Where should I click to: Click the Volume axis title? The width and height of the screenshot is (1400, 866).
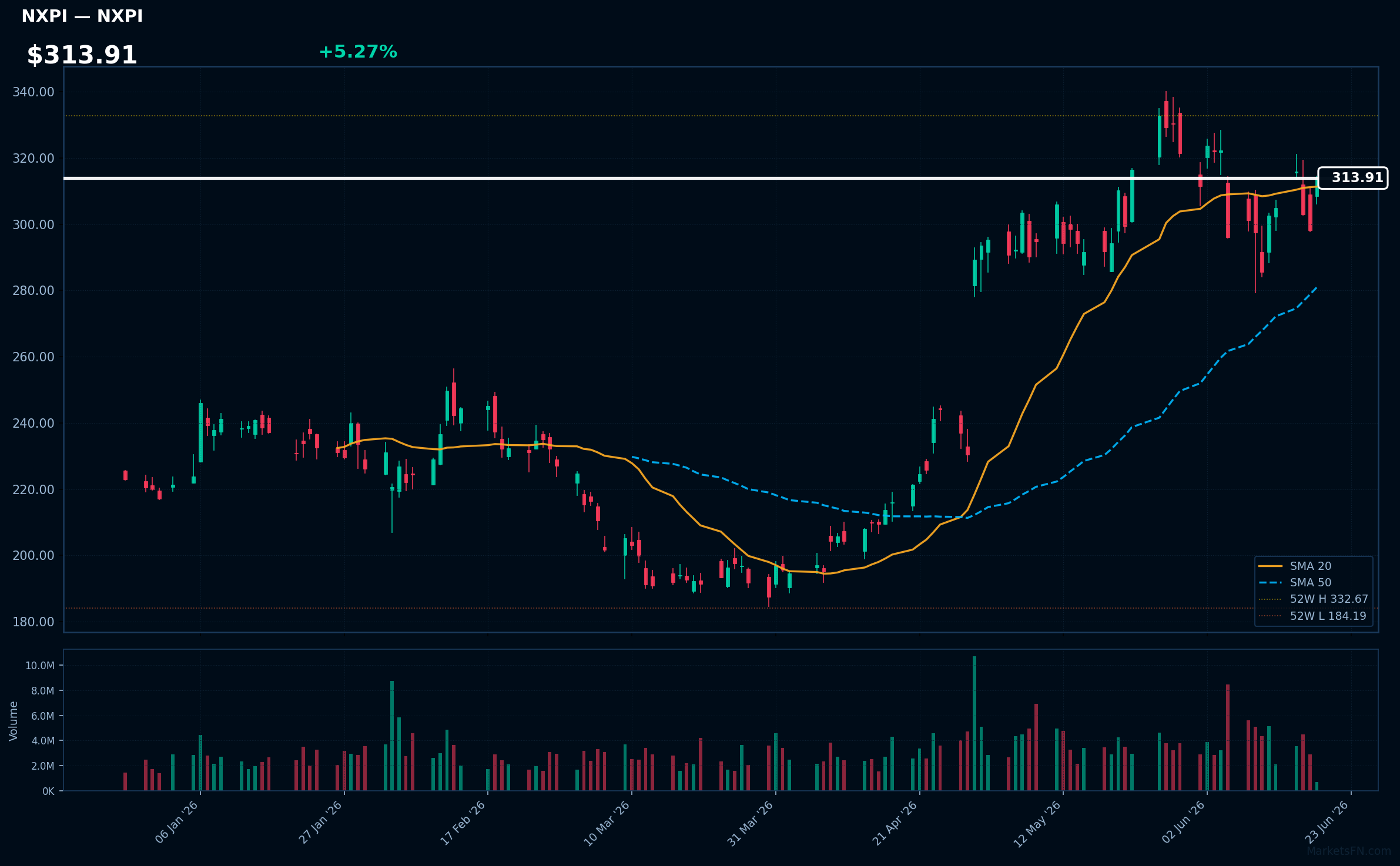coord(14,721)
